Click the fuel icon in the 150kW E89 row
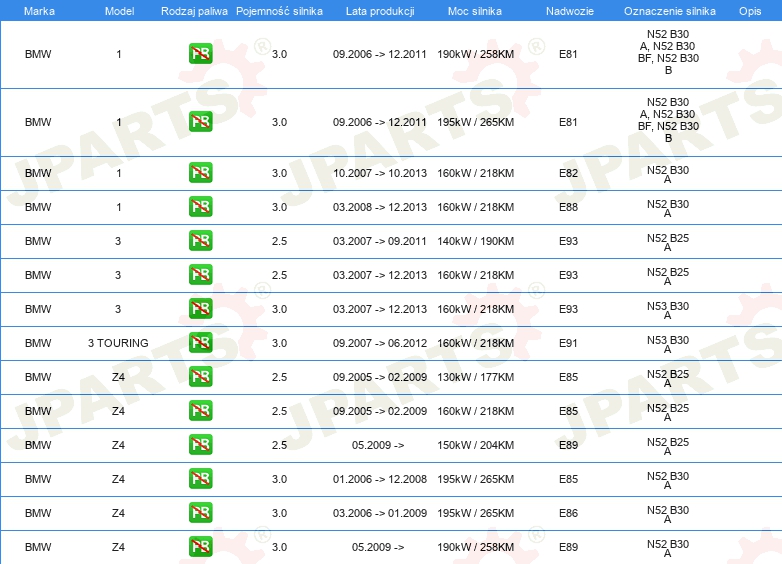The width and height of the screenshot is (782, 564). click(200, 444)
